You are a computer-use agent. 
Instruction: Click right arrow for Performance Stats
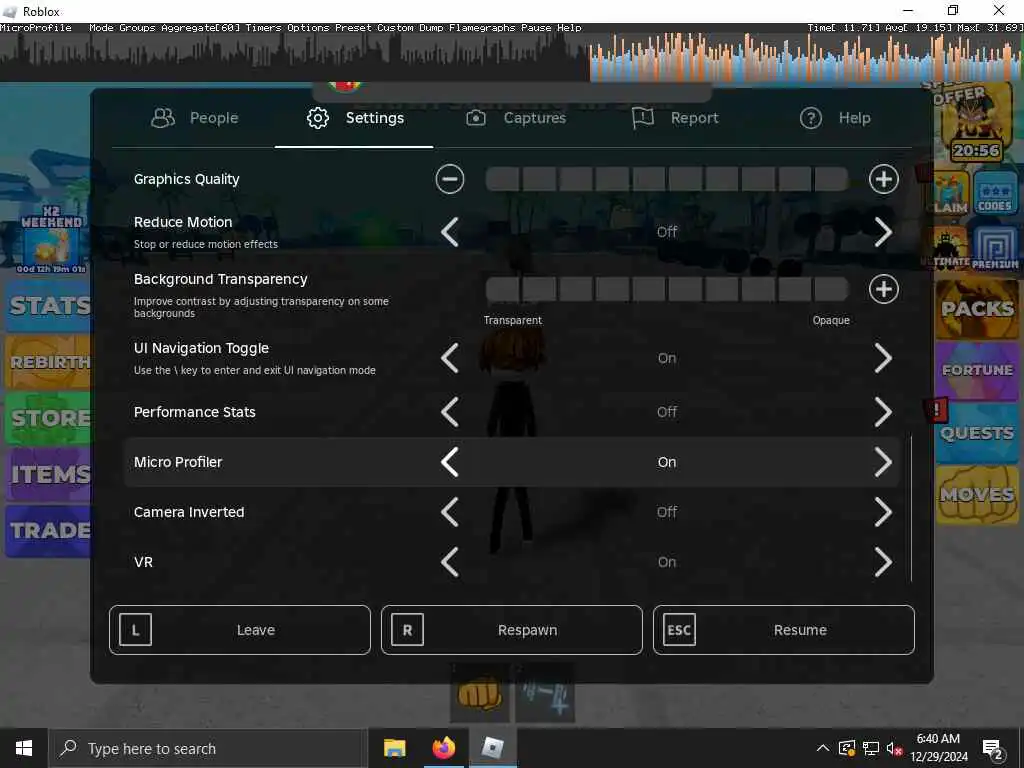tap(883, 412)
